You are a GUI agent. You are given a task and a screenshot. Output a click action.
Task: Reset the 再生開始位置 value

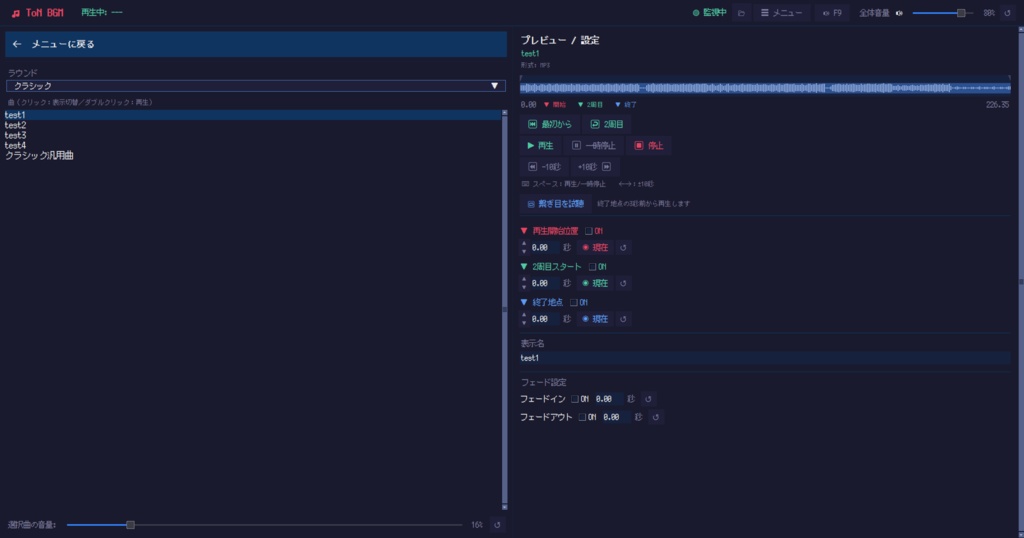pyautogui.click(x=623, y=247)
